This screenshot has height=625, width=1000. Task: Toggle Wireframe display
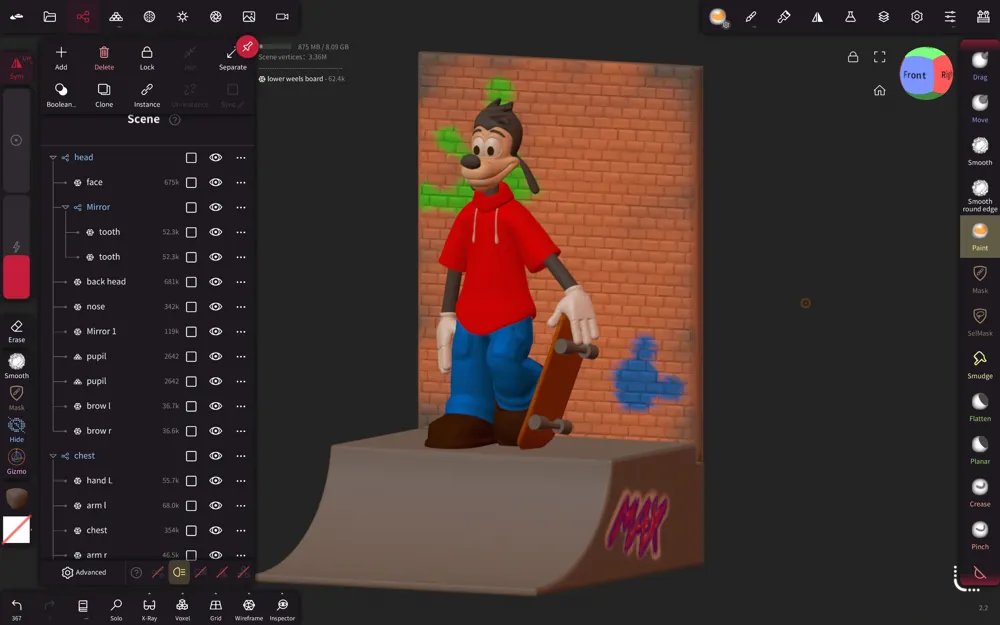pos(249,609)
